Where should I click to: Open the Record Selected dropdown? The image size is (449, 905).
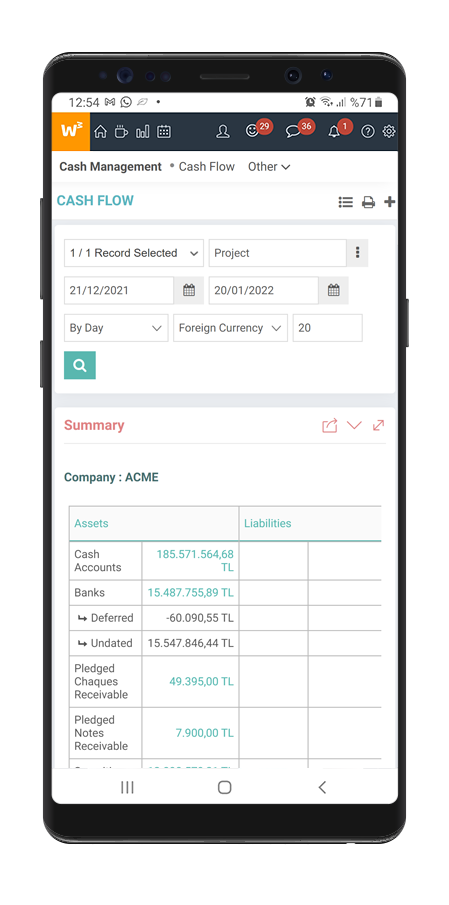tap(134, 253)
